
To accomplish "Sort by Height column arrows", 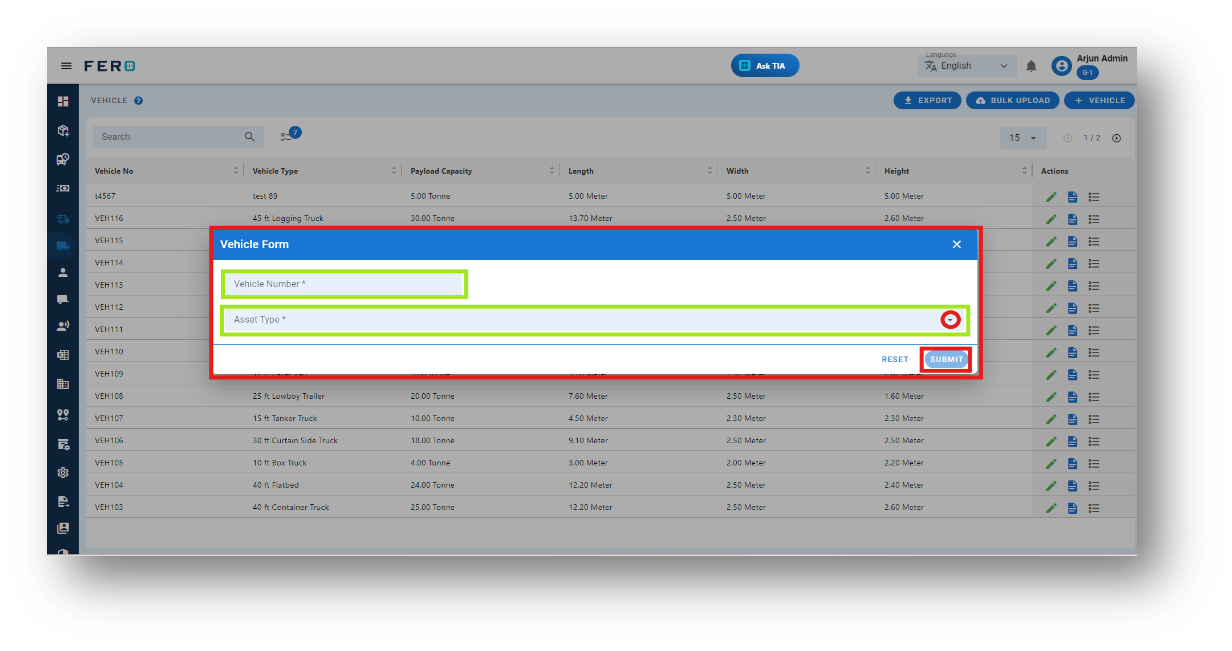I will tap(1025, 171).
